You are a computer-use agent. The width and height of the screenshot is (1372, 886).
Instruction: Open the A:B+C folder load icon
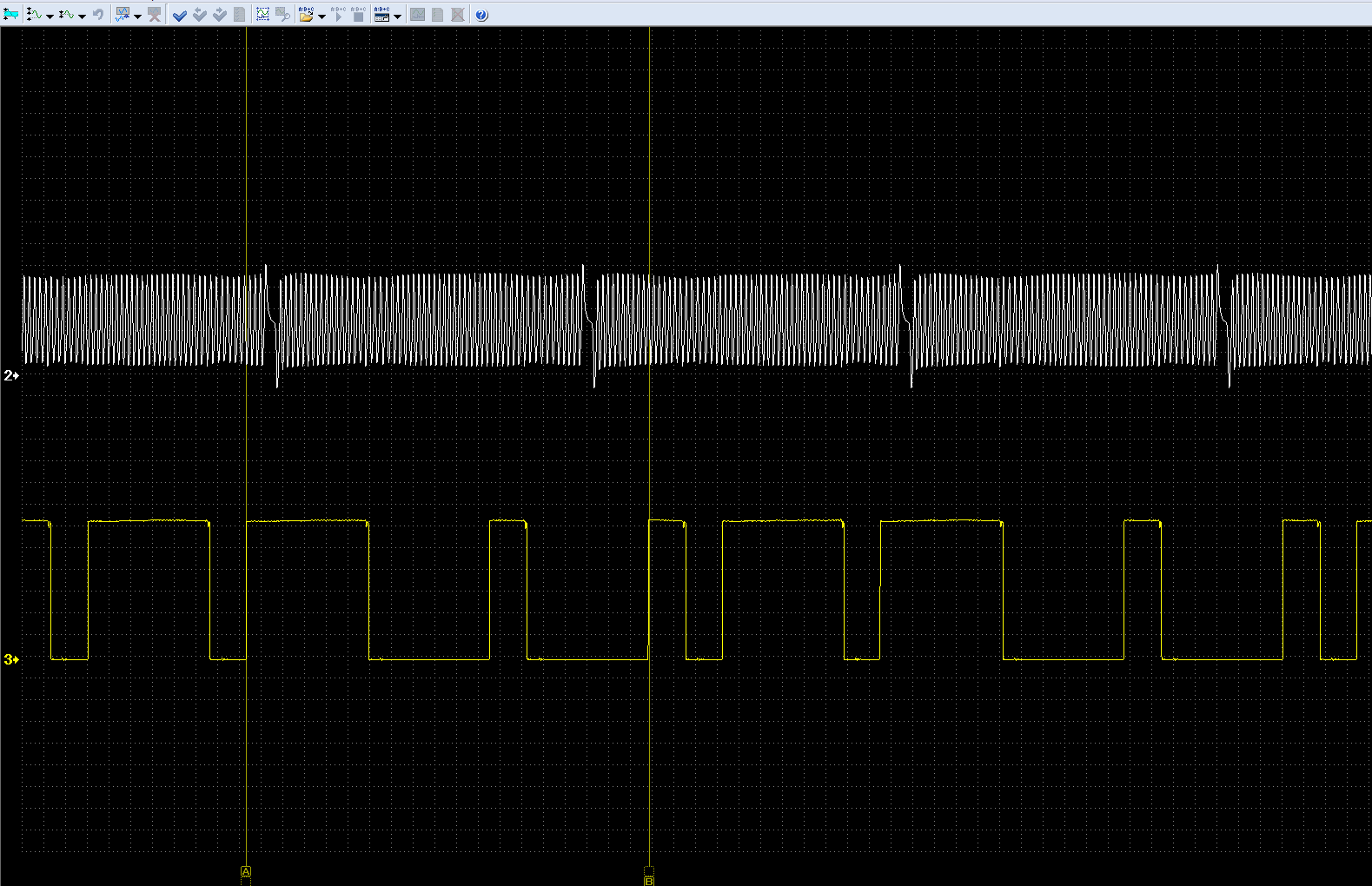point(306,15)
